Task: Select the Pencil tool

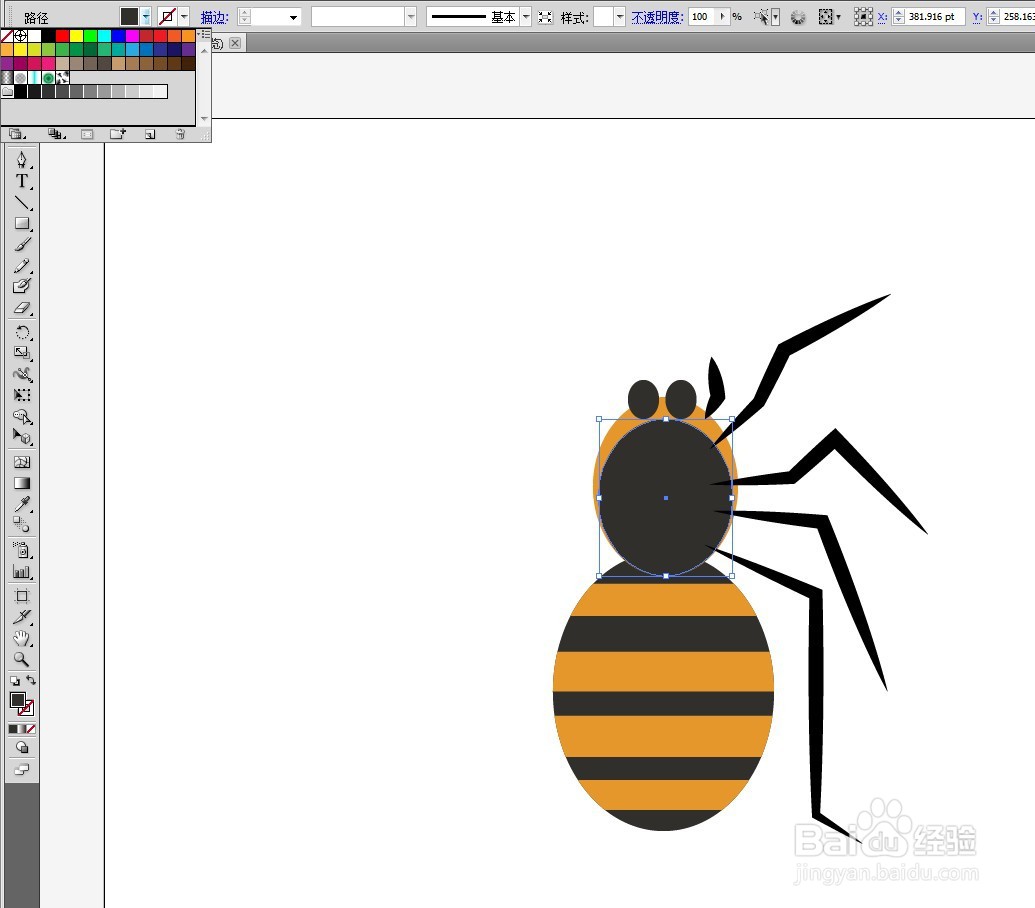Action: [x=22, y=266]
